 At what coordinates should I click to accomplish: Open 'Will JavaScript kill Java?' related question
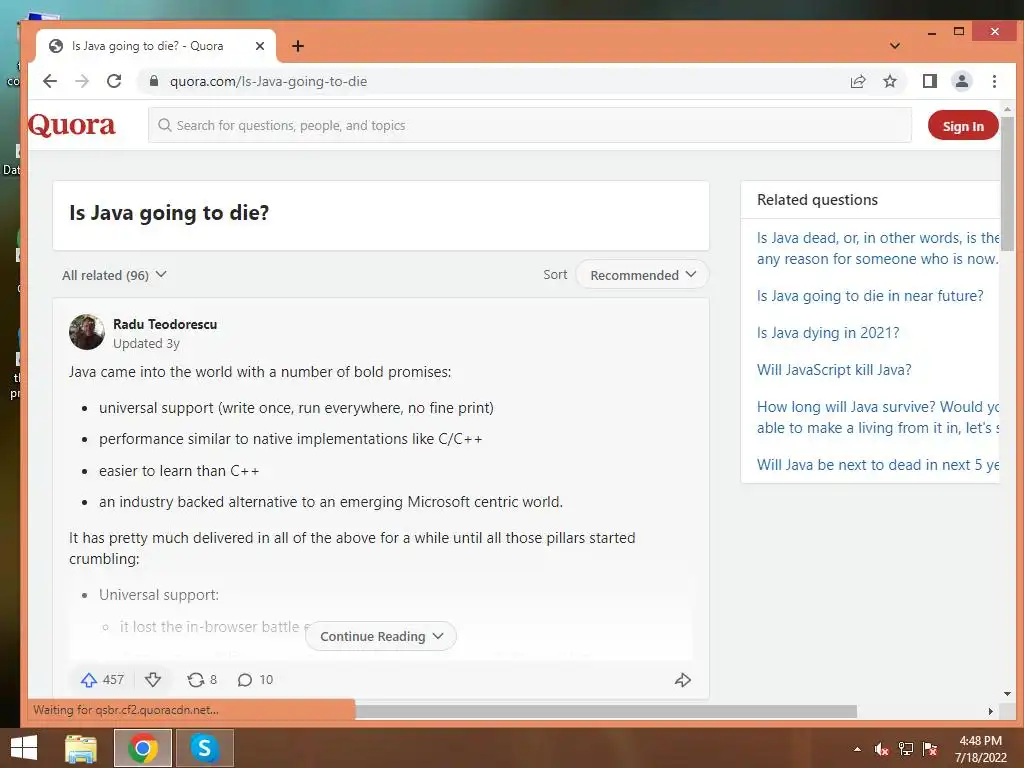click(834, 370)
